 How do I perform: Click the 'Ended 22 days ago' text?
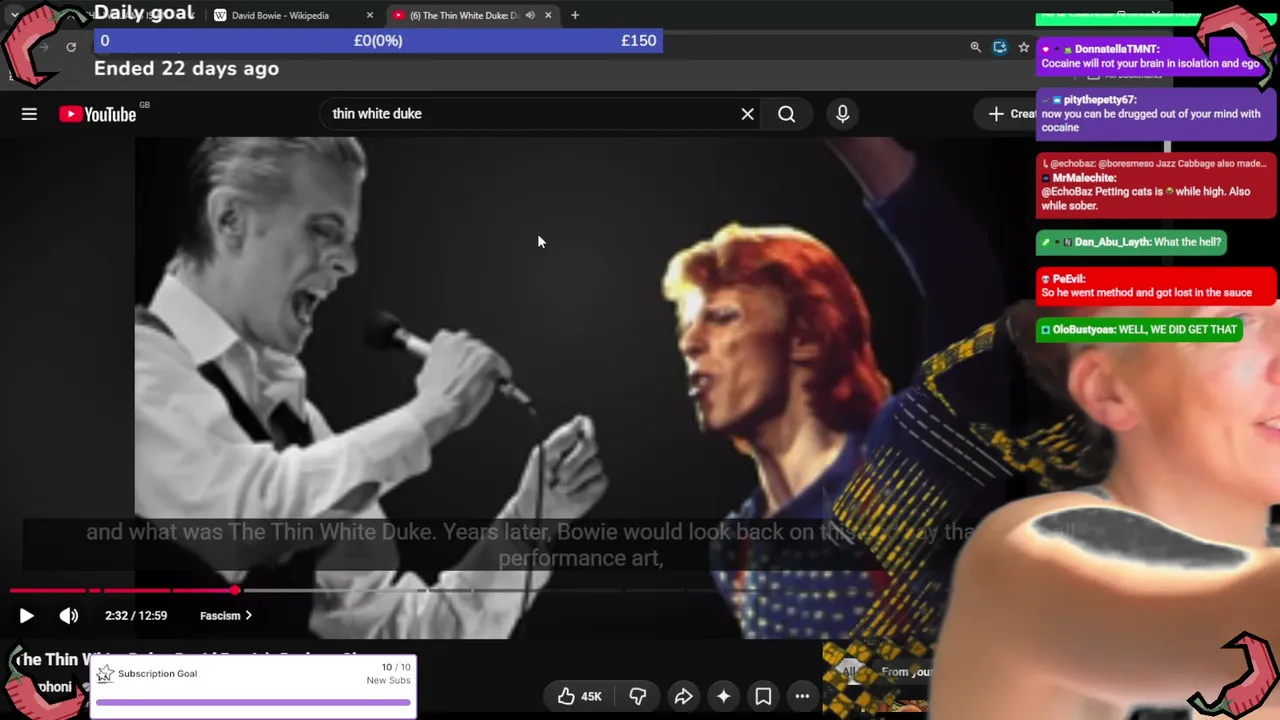point(186,68)
